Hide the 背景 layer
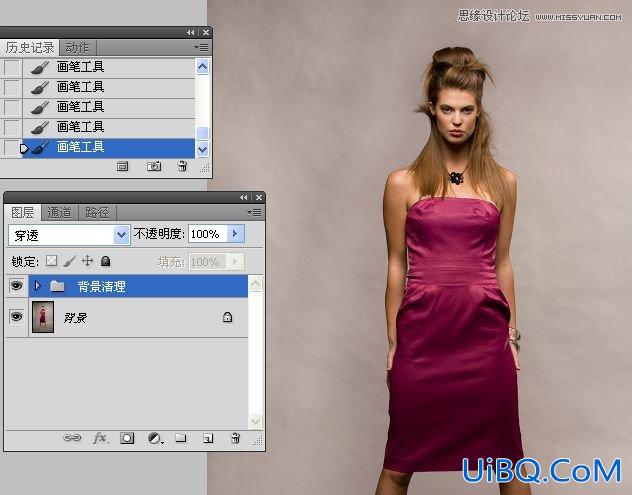Image resolution: width=632 pixels, height=495 pixels. tap(17, 316)
